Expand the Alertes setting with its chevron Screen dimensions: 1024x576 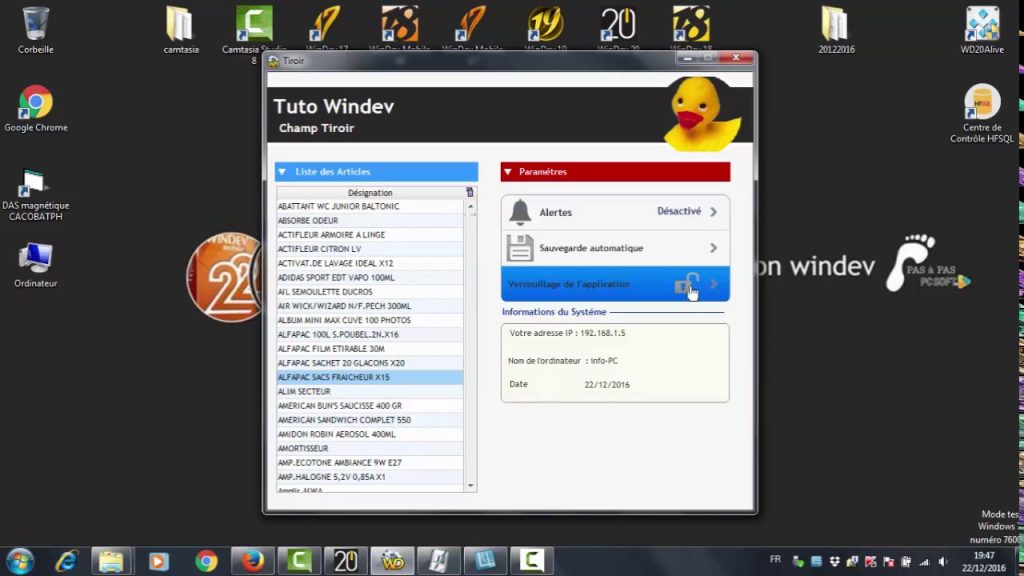[x=713, y=212]
